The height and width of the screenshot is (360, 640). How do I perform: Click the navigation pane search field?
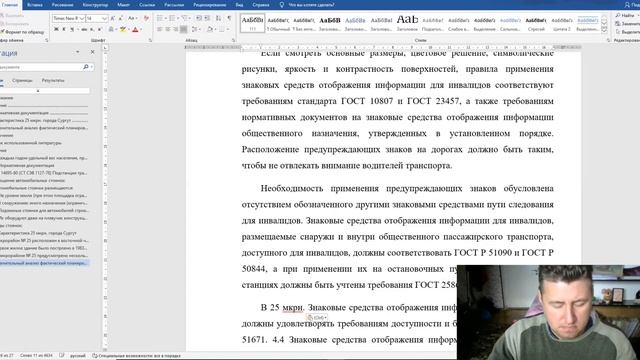(40, 67)
